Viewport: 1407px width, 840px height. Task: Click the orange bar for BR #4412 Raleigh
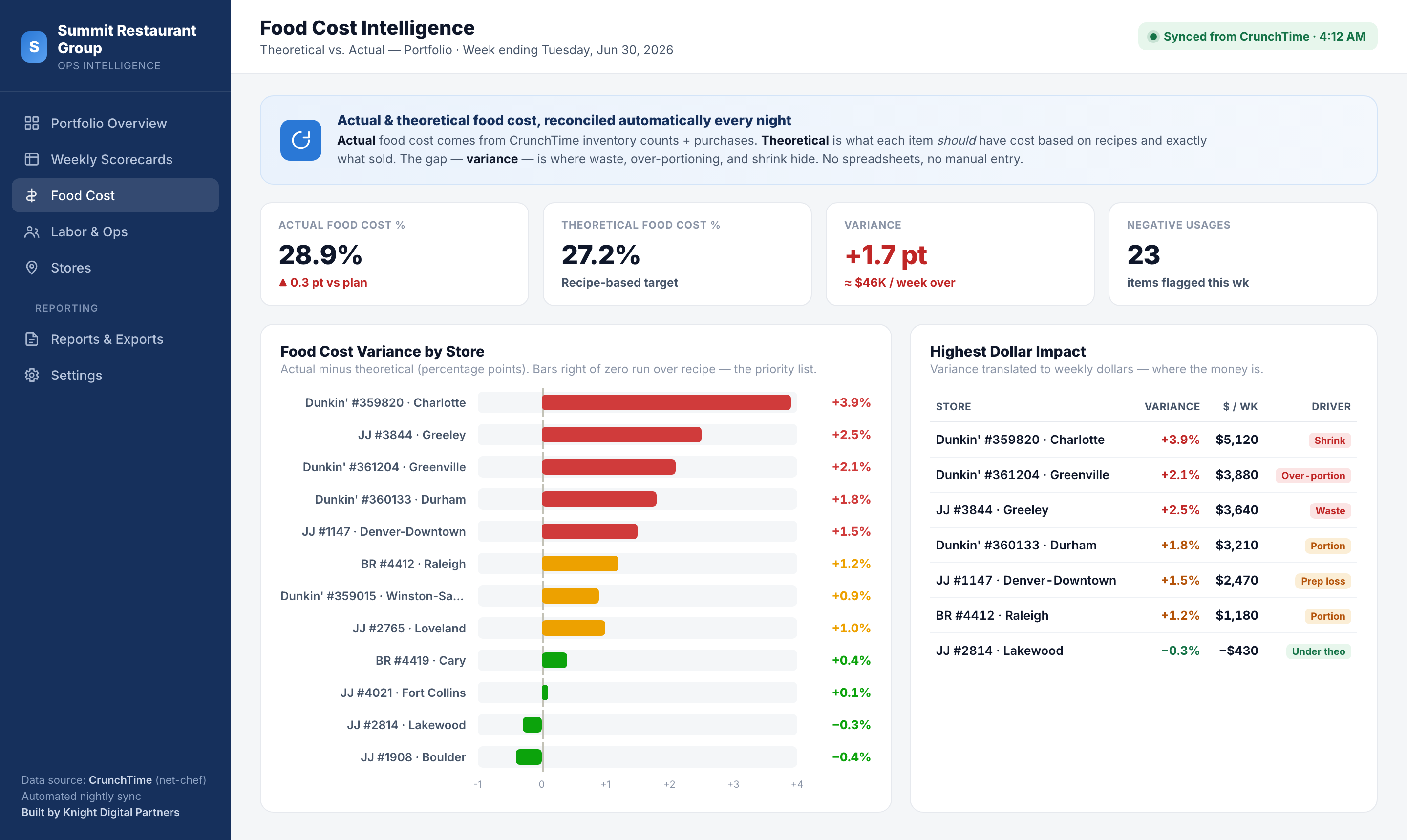point(580,564)
